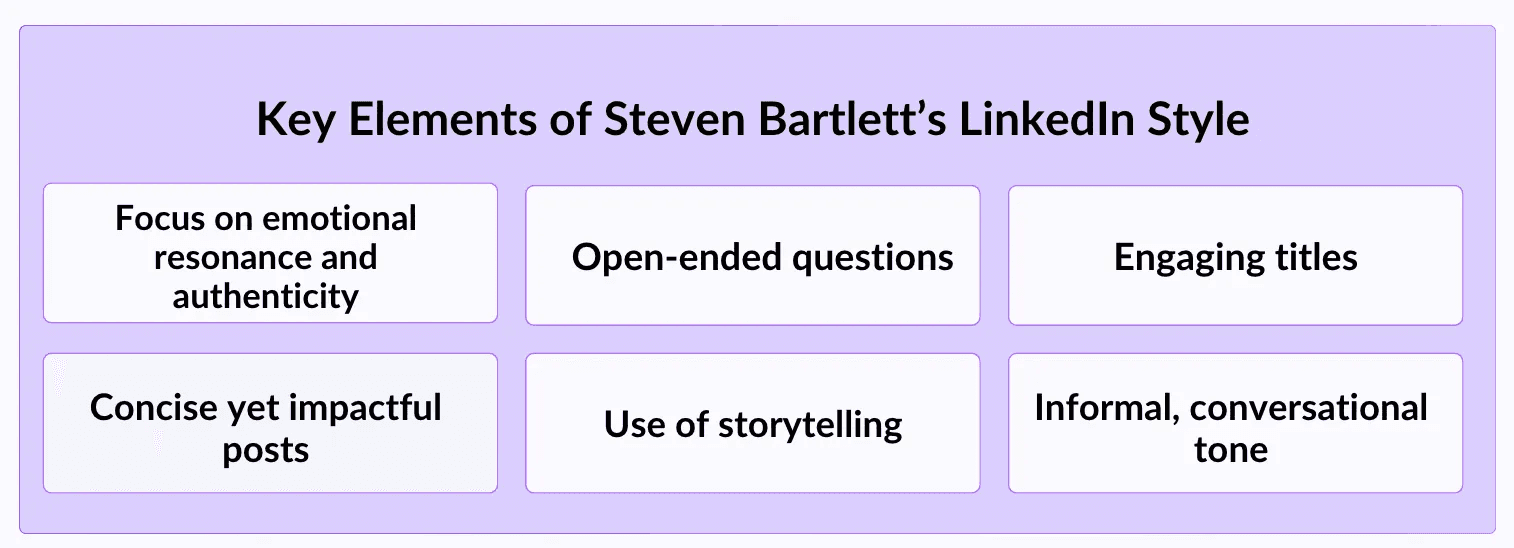This screenshot has width=1514, height=548.
Task: Choose the 'Concise yet impactful posts' card
Action: pyautogui.click(x=270, y=423)
